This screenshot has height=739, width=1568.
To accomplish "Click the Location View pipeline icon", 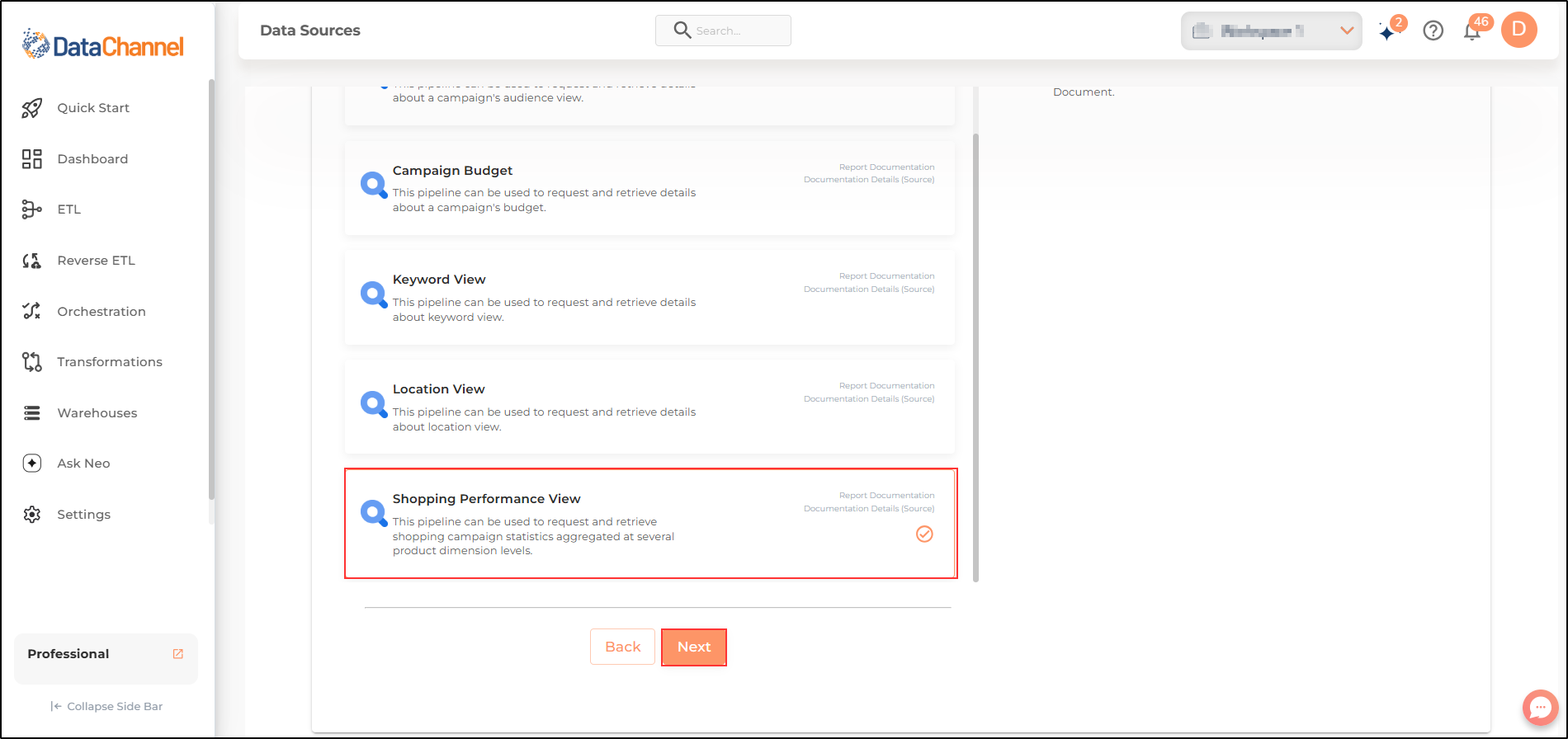I will pos(374,404).
